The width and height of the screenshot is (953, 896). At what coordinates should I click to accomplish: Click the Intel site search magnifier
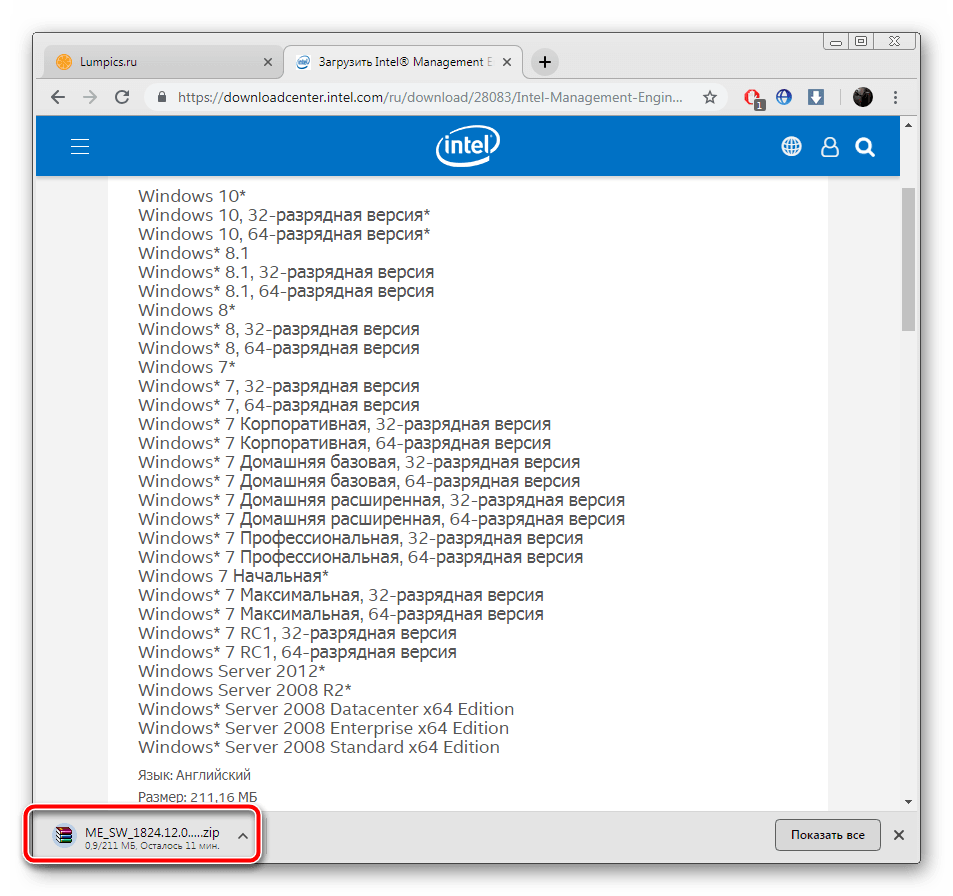[865, 148]
